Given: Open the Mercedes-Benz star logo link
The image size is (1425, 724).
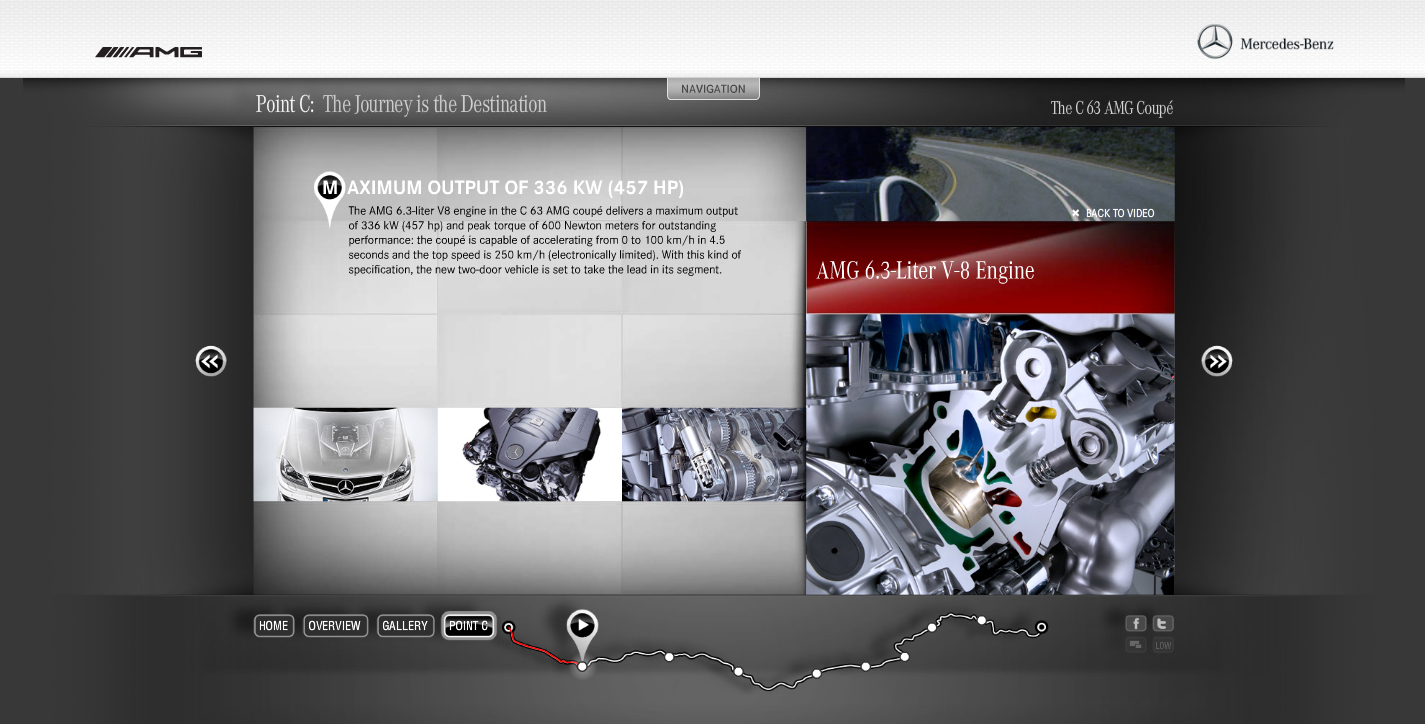Looking at the screenshot, I should click(1265, 42).
